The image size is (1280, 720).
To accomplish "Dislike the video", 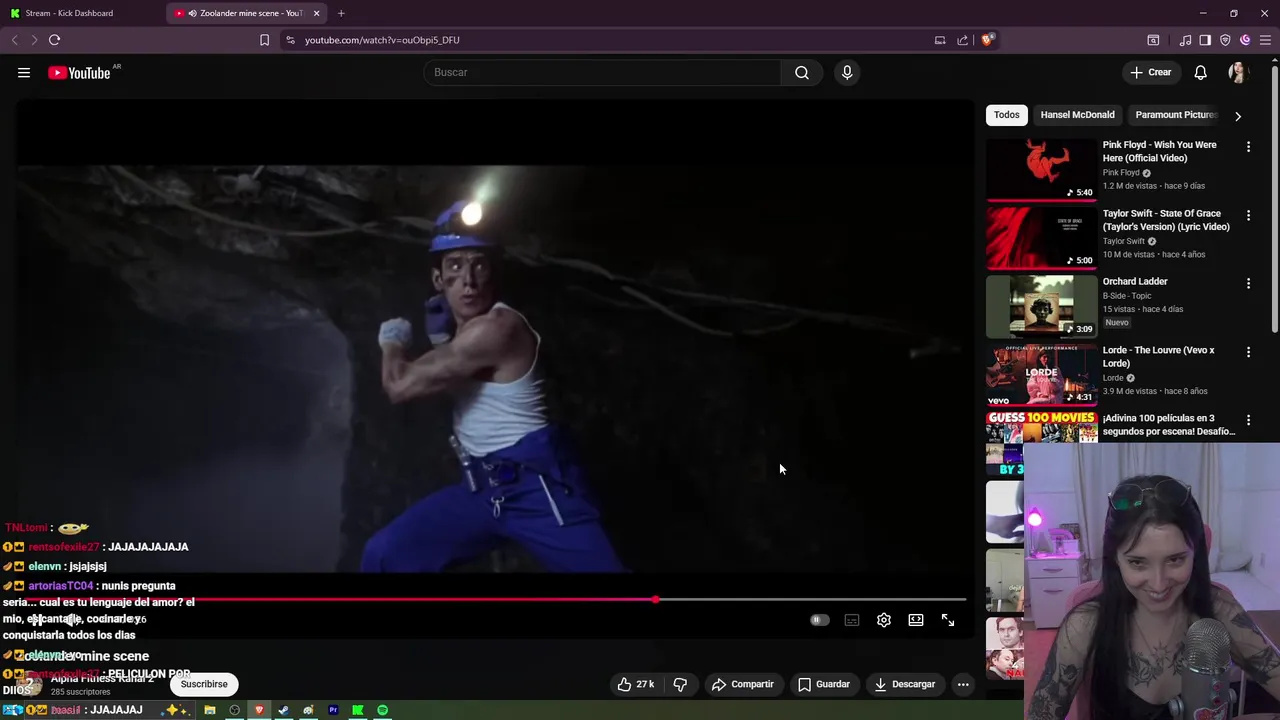I will click(680, 684).
